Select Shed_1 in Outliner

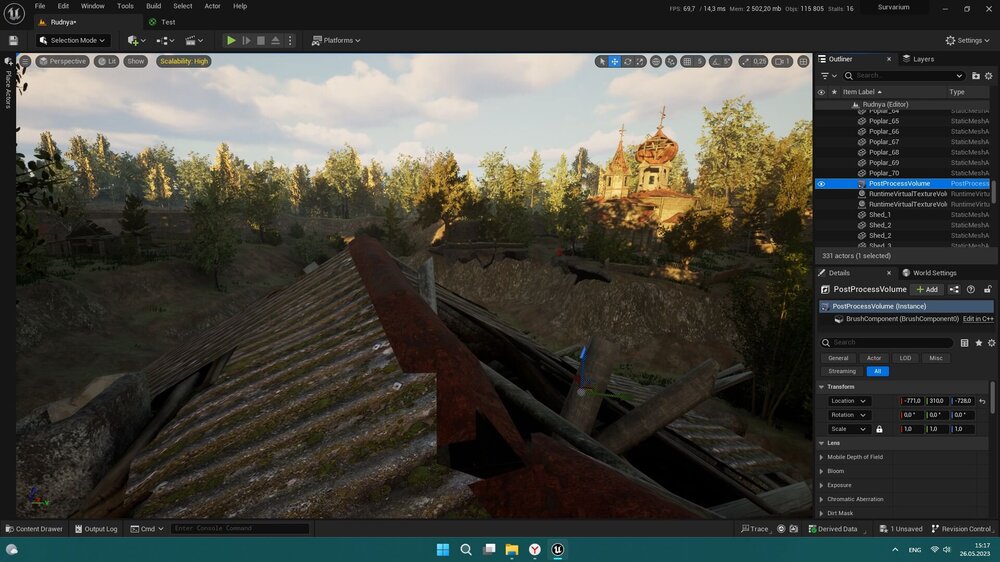[879, 215]
